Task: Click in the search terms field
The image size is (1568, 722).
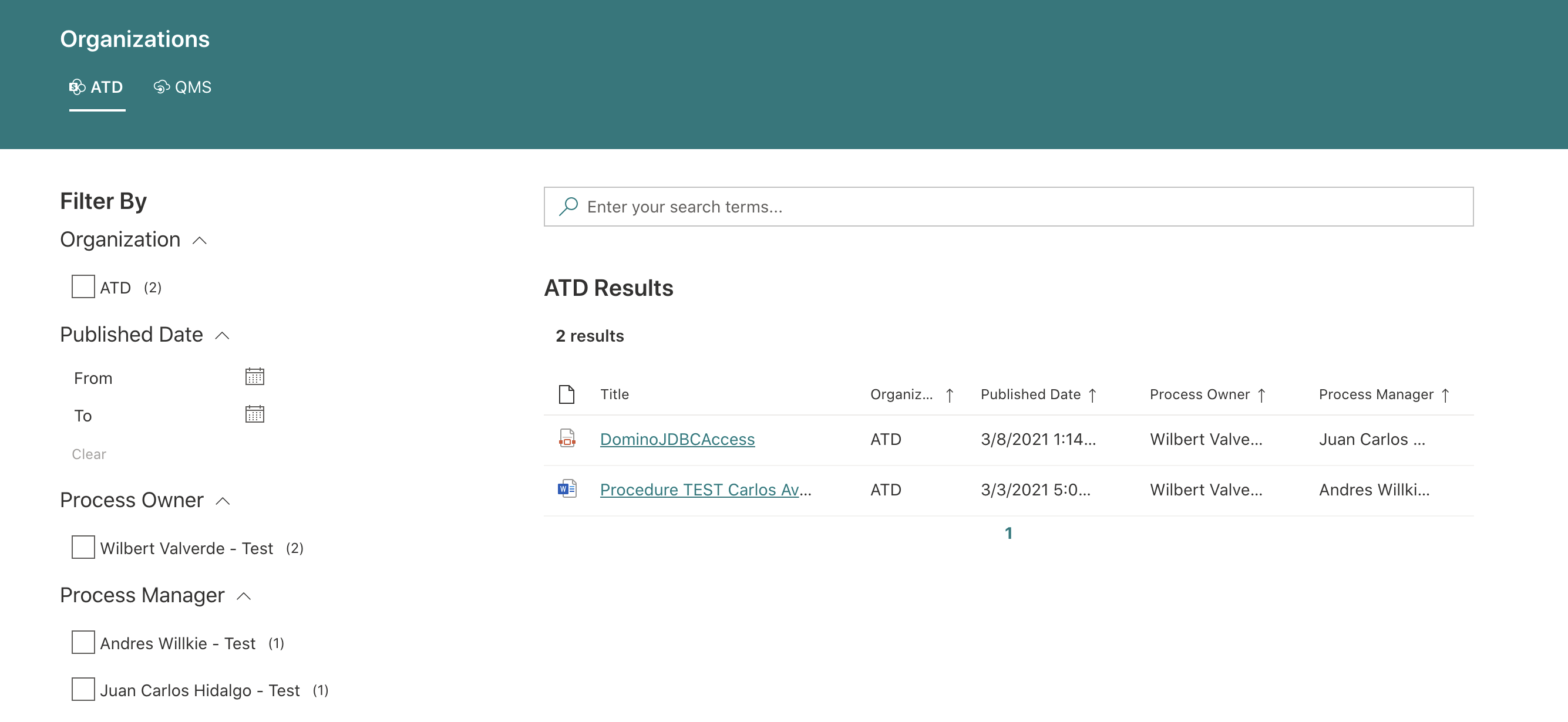Action: (x=1008, y=207)
